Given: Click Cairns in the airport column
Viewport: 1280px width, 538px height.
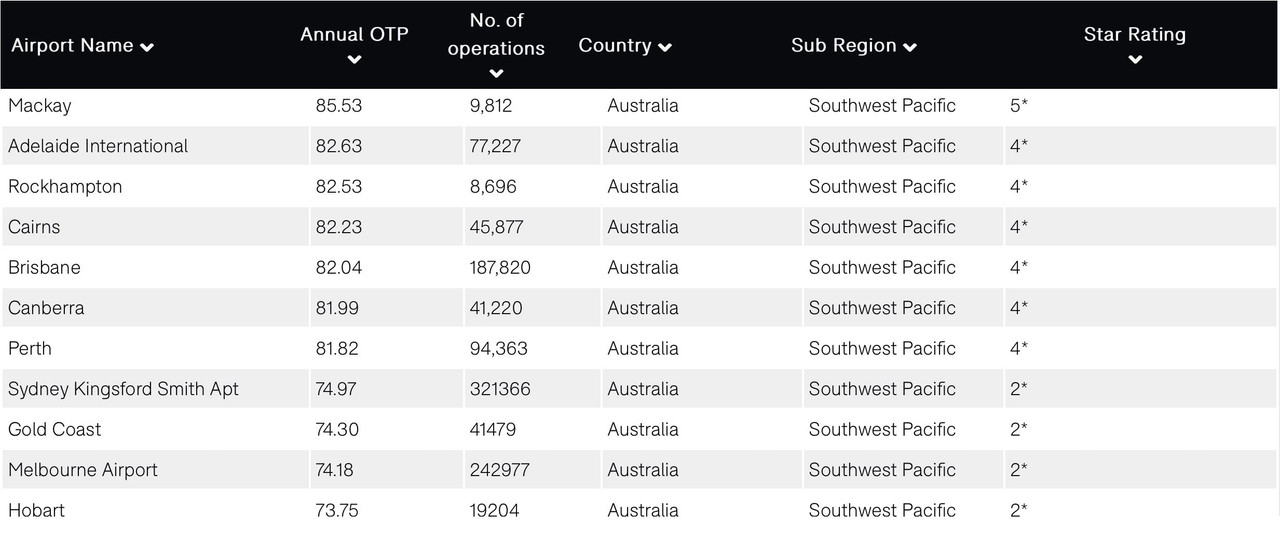Looking at the screenshot, I should pyautogui.click(x=34, y=227).
